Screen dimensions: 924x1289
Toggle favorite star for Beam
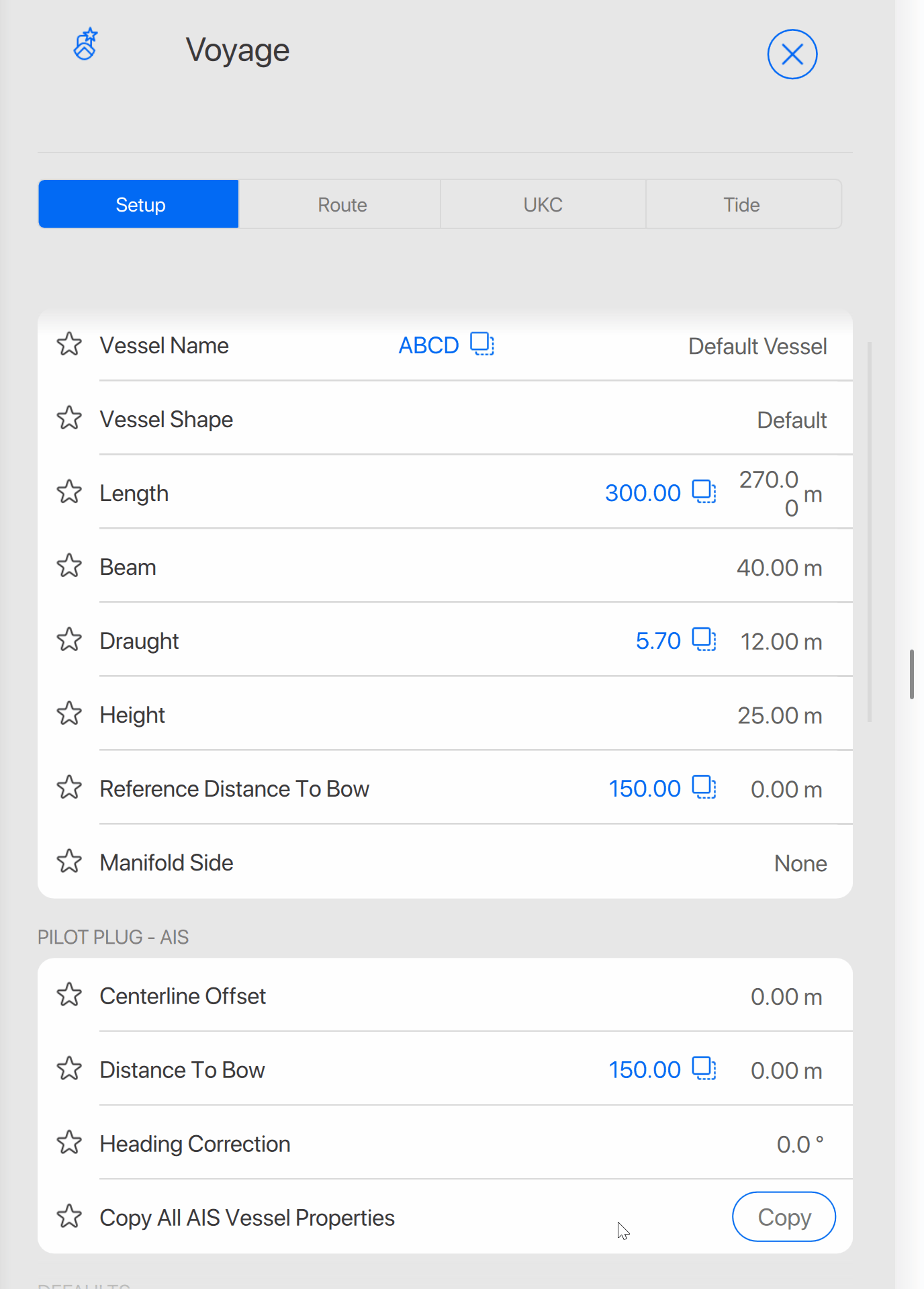pos(69,566)
